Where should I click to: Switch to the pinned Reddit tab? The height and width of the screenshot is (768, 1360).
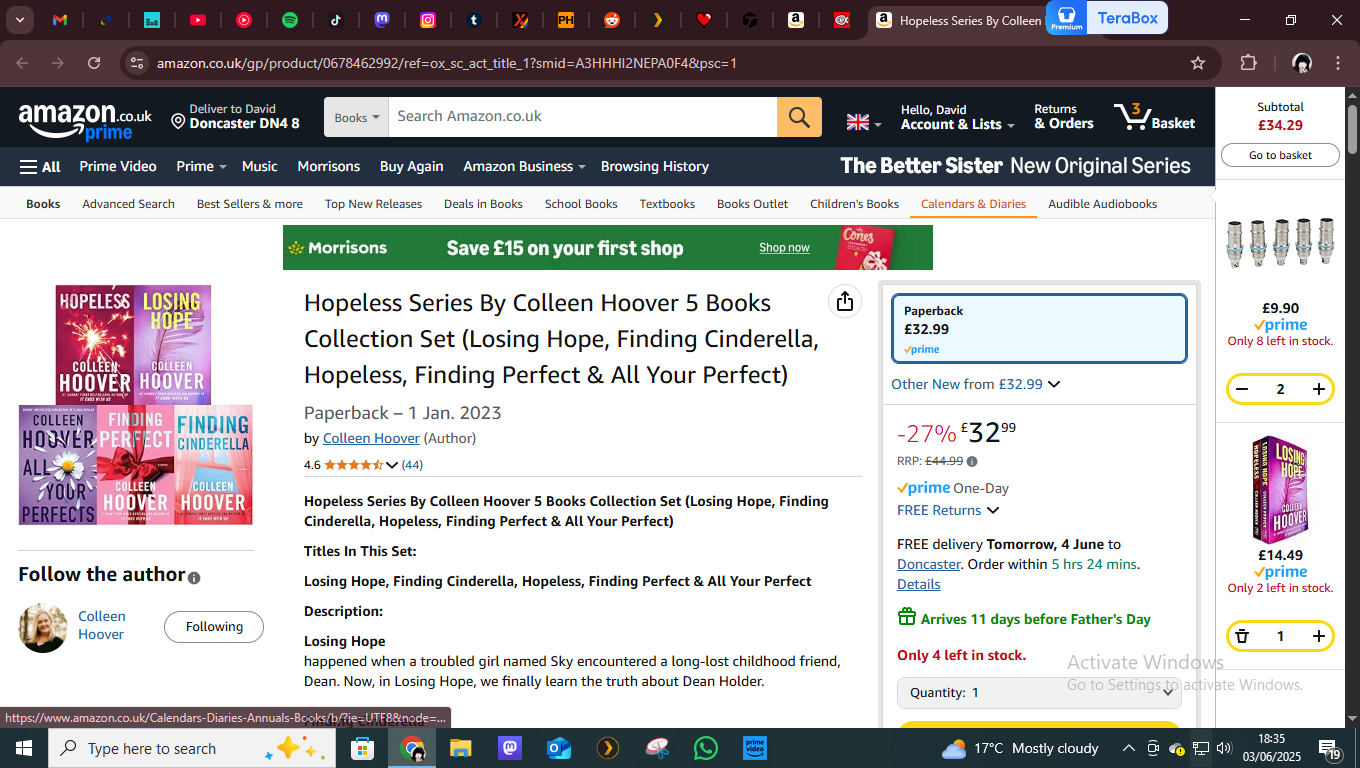[x=612, y=20]
